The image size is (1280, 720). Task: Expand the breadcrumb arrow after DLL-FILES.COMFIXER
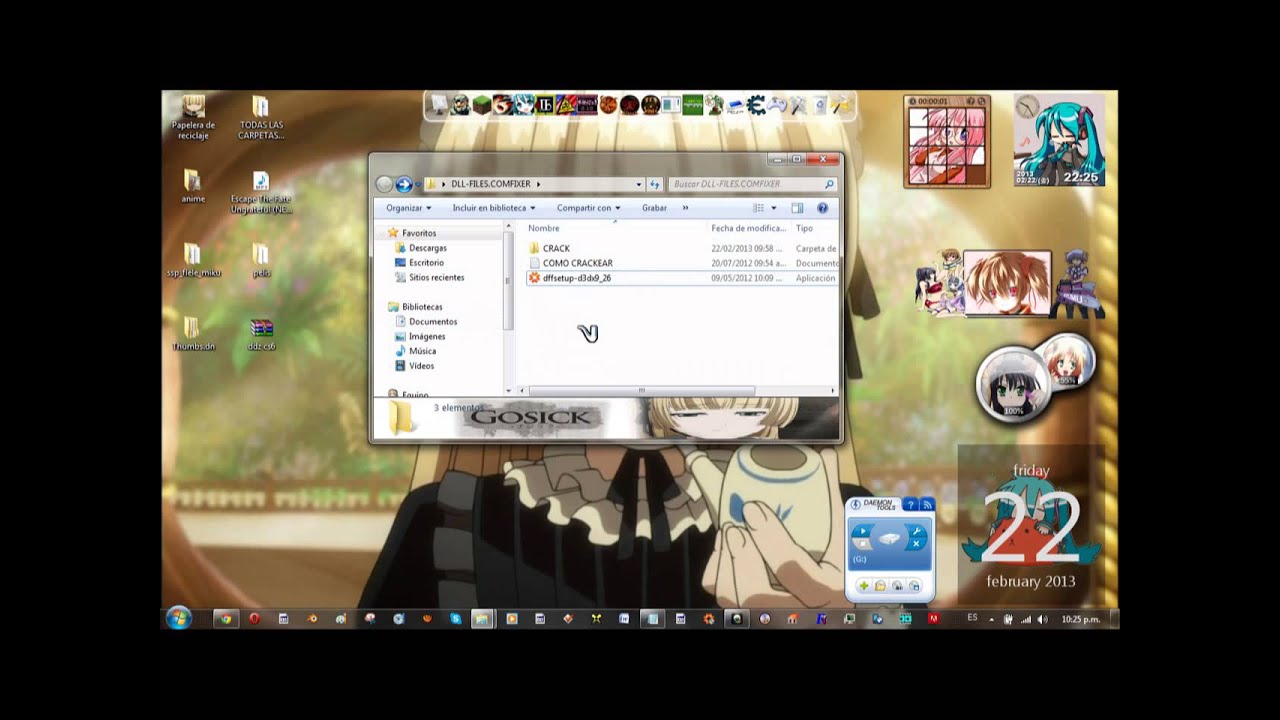538,184
